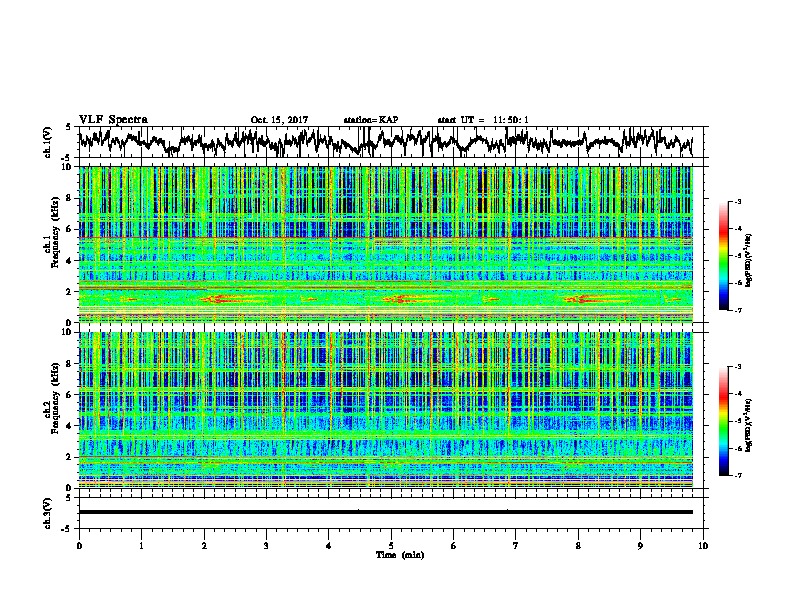Click the ch.3 flat black trace
Image resolution: width=792 pixels, height=612 pixels.
point(386,512)
